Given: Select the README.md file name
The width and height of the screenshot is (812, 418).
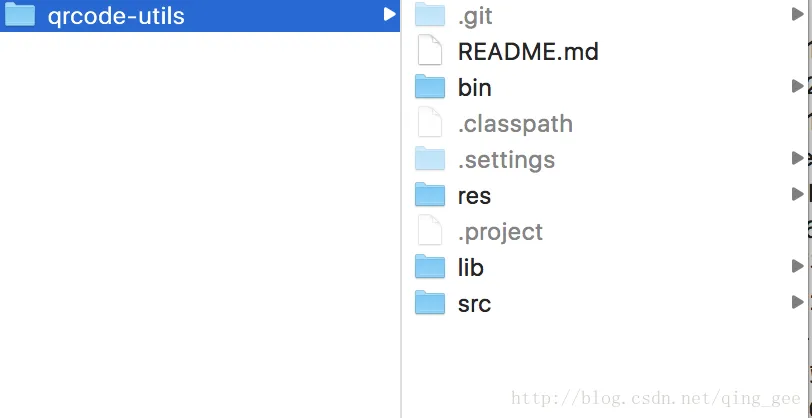Looking at the screenshot, I should point(528,51).
